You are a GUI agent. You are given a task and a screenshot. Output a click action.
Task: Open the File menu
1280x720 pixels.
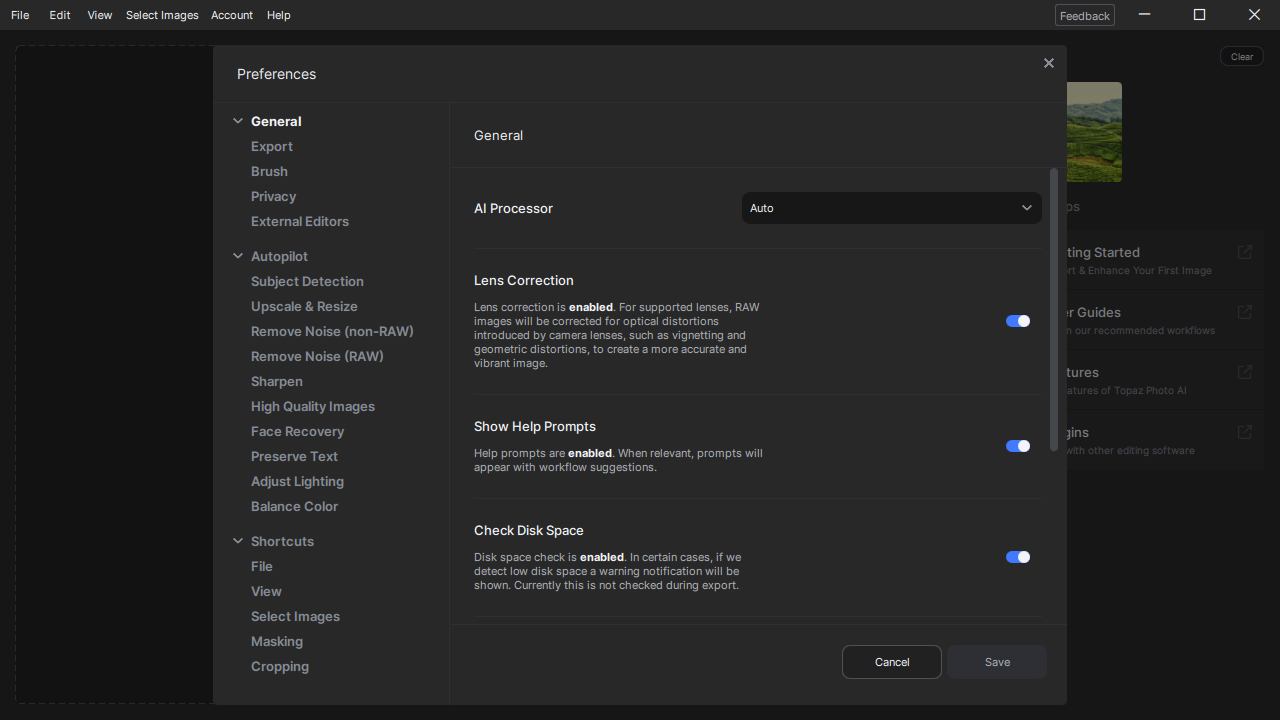20,15
